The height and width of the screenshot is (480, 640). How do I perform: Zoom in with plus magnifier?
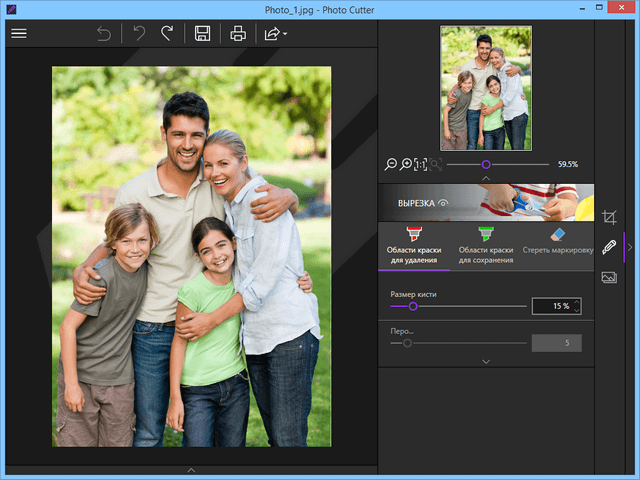tap(406, 164)
